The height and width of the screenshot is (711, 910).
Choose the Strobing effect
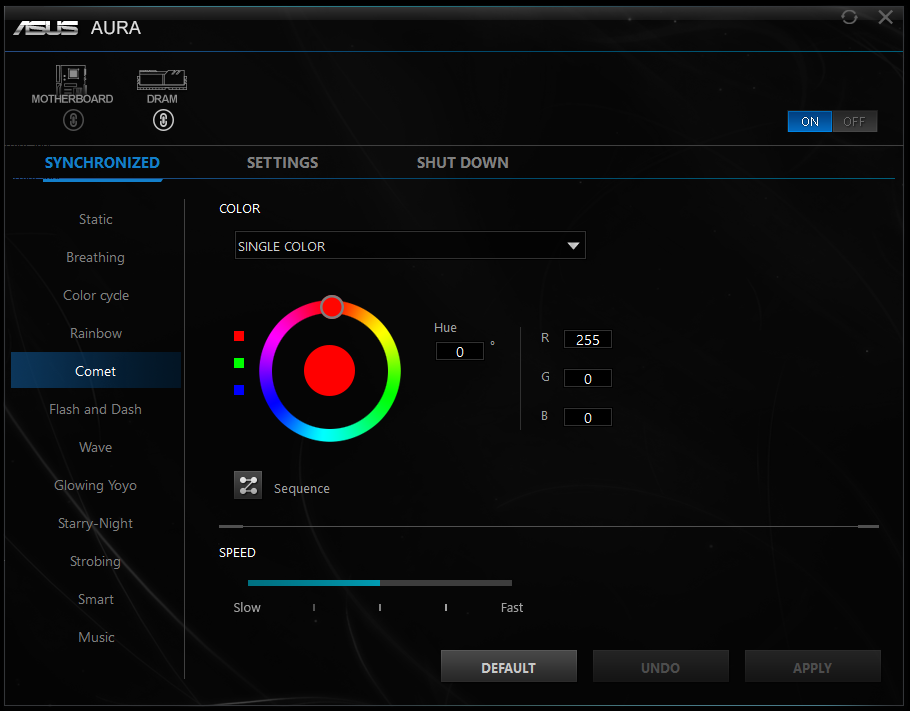point(96,561)
